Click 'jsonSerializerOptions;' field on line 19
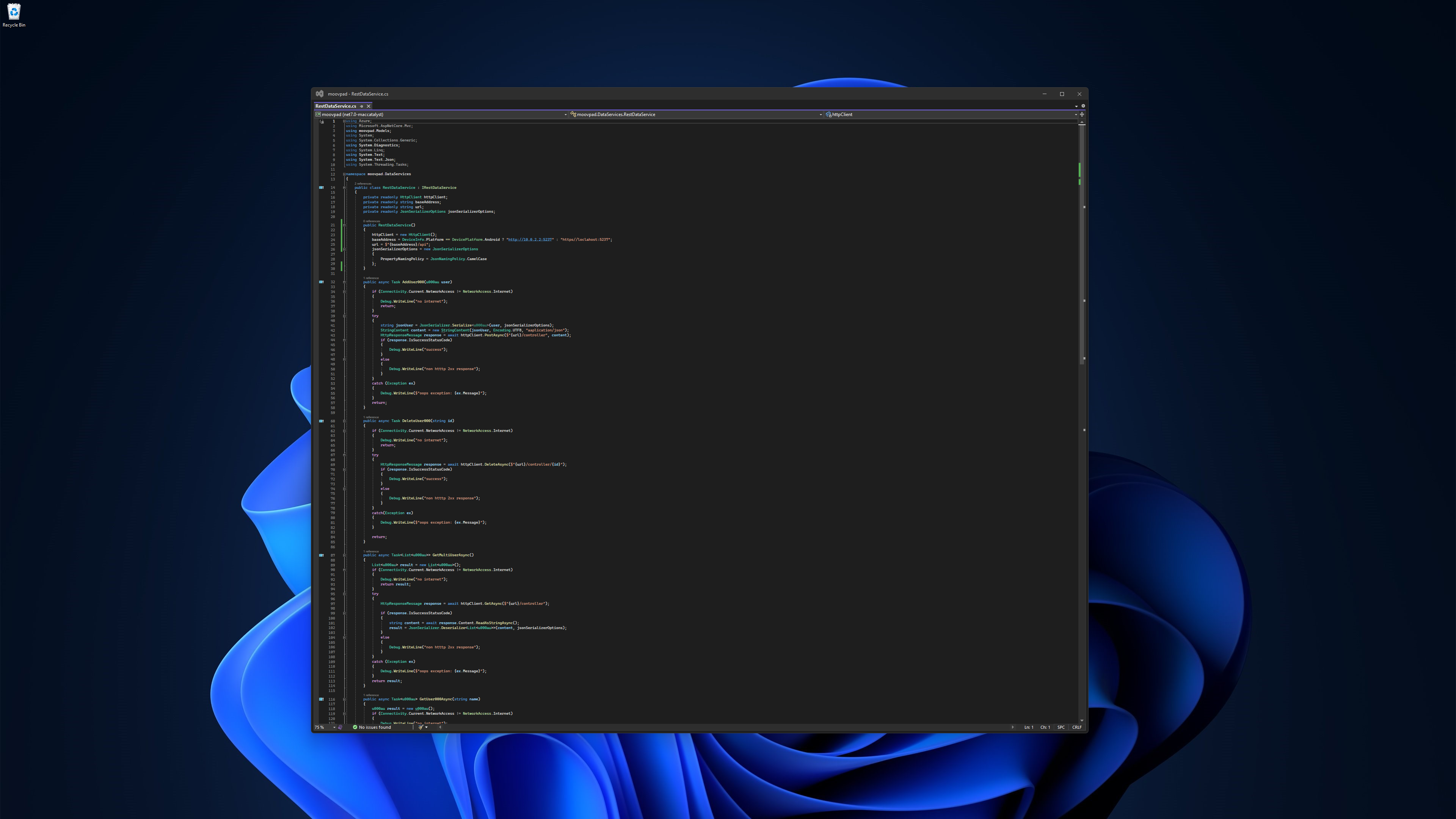Image resolution: width=1456 pixels, height=819 pixels. pos(471,212)
